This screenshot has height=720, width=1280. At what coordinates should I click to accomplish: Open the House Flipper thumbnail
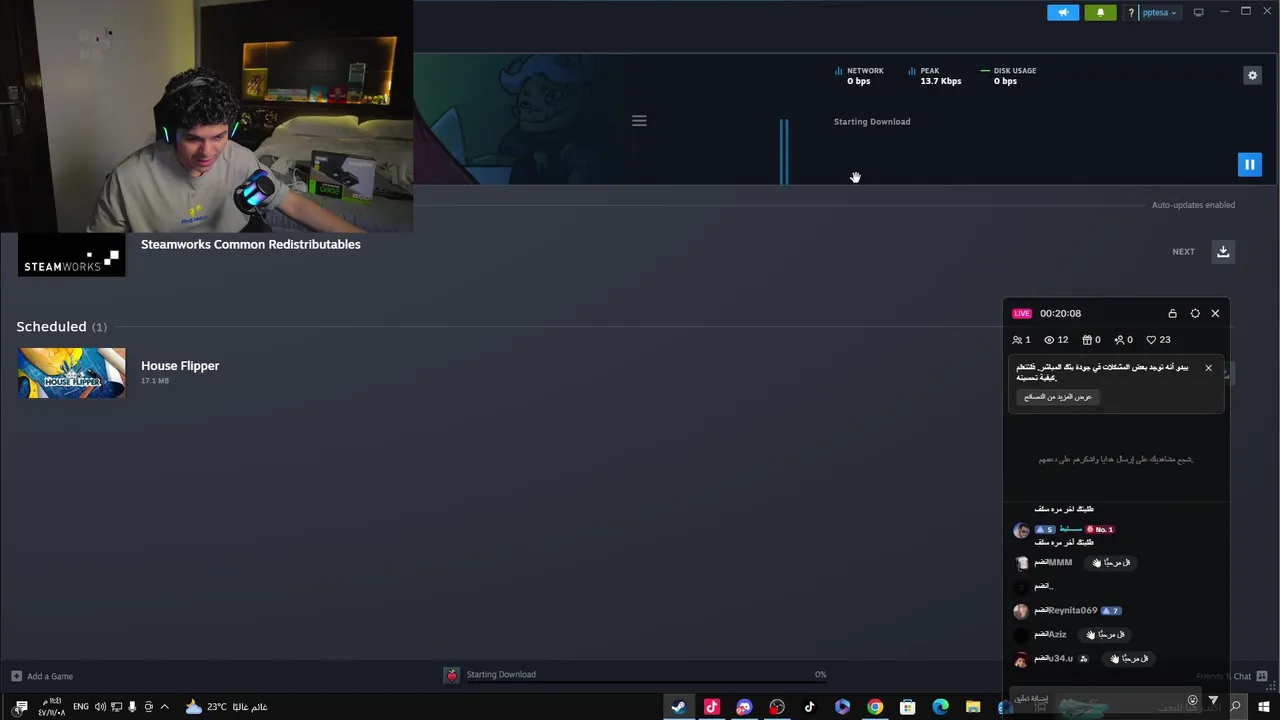(71, 373)
